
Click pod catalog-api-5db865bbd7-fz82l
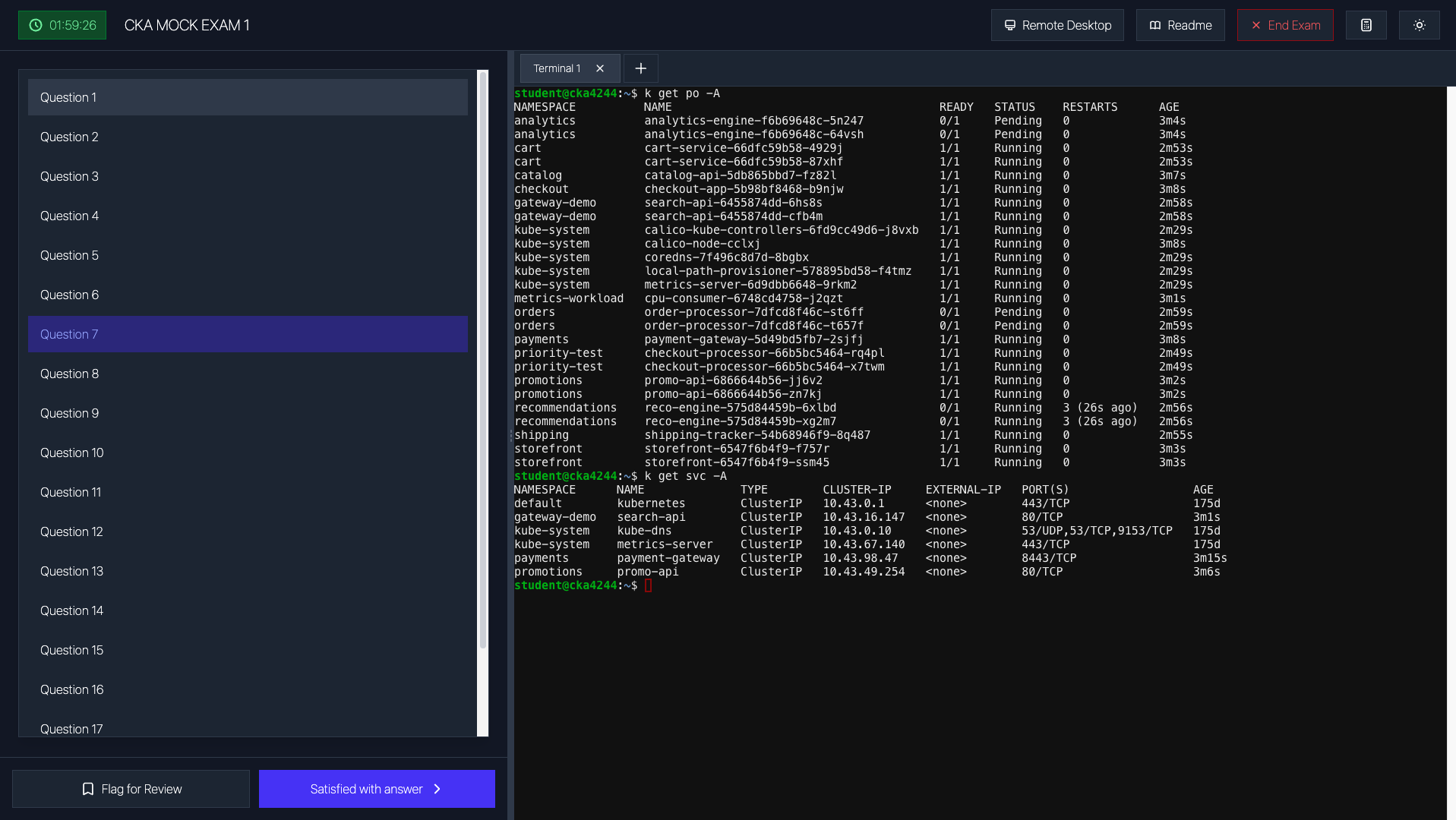coord(740,175)
